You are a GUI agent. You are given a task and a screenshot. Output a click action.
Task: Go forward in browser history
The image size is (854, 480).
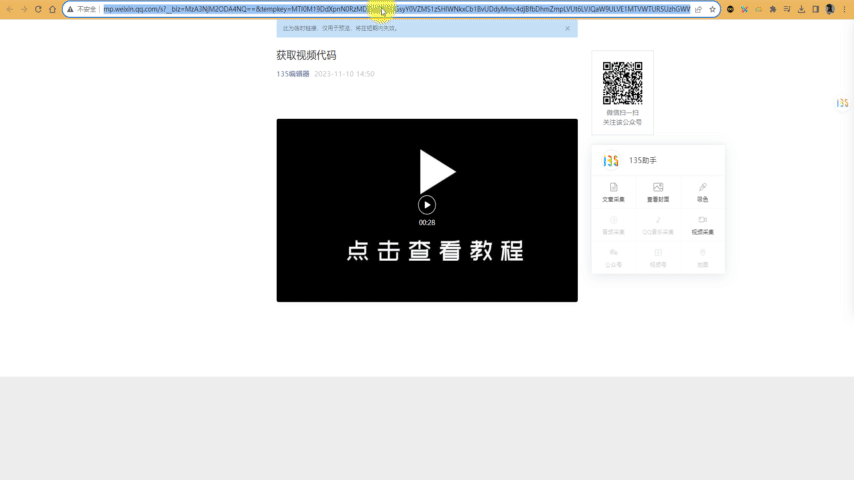click(24, 9)
